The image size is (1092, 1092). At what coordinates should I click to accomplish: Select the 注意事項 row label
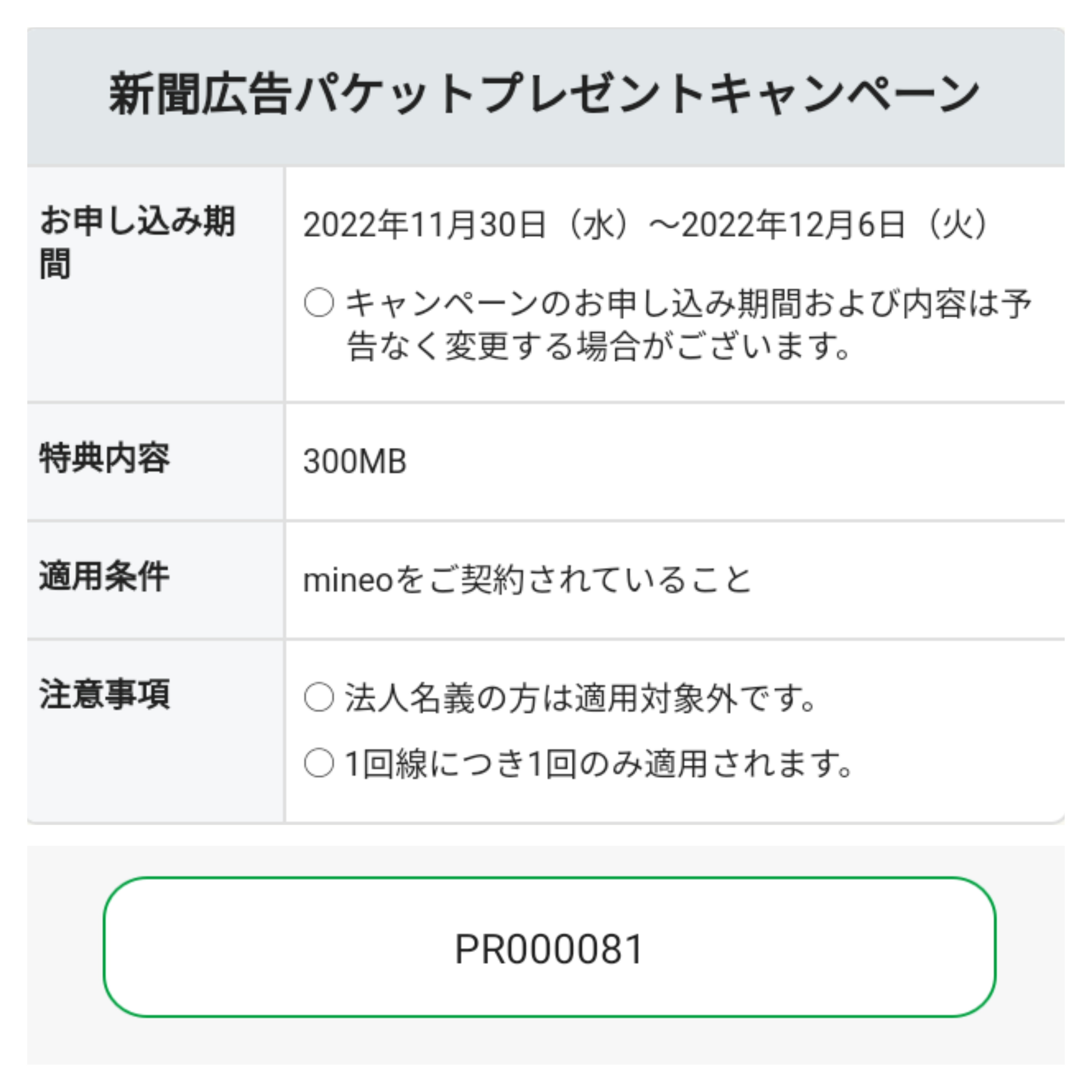(105, 694)
